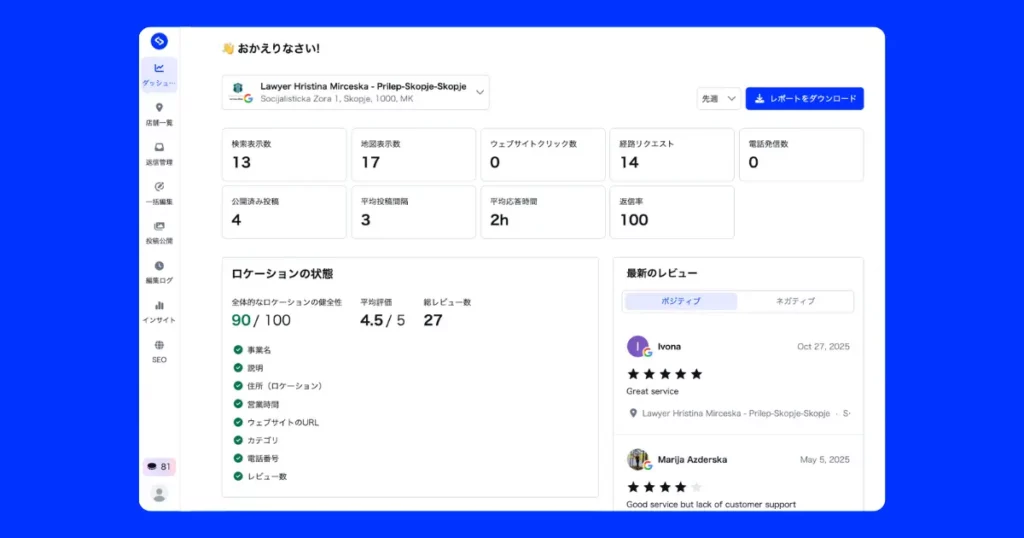The width and height of the screenshot is (1024, 538).
Task: Open 一括編集 edit sidebar item
Action: 159,193
